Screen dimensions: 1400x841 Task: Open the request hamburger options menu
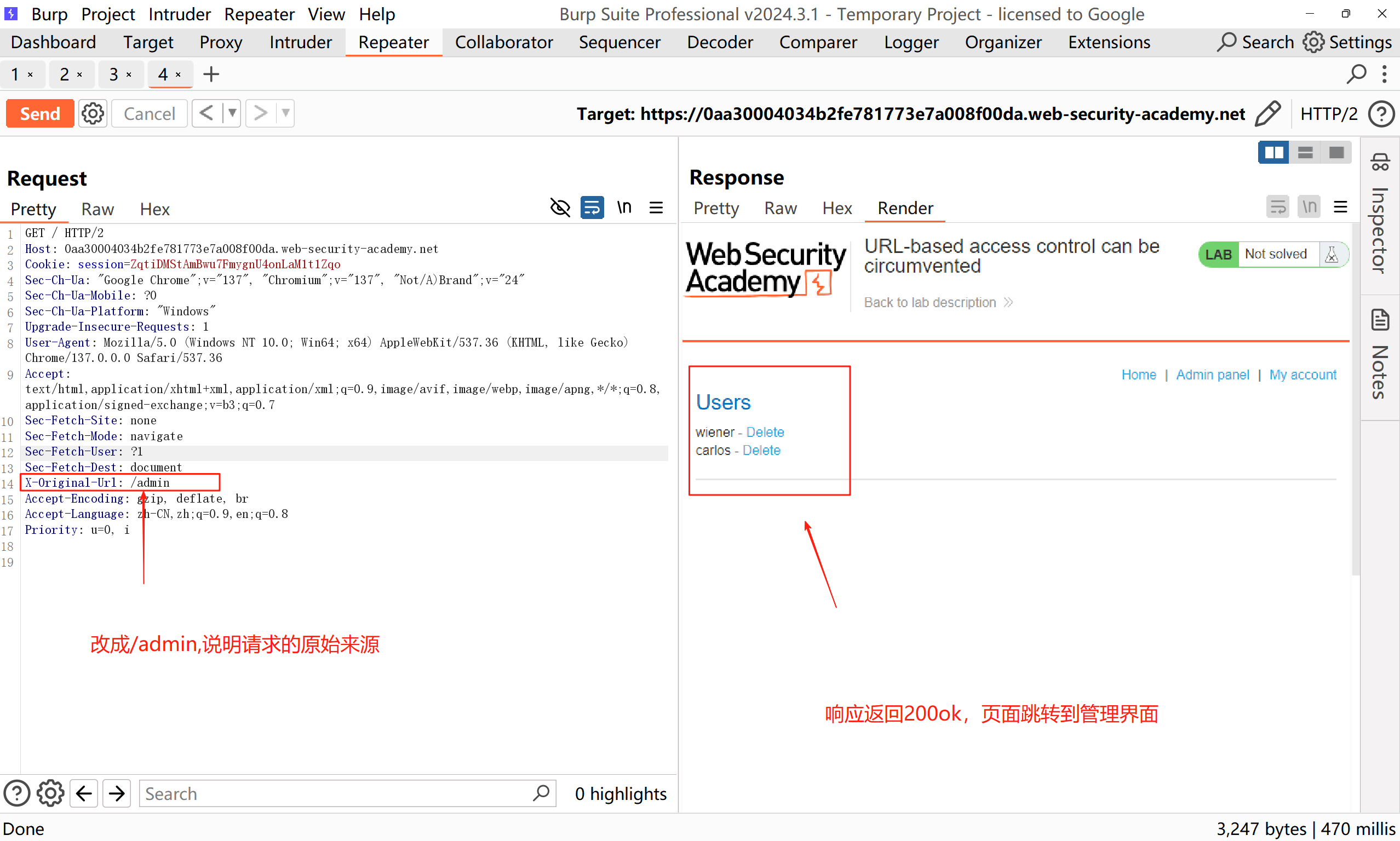tap(656, 208)
